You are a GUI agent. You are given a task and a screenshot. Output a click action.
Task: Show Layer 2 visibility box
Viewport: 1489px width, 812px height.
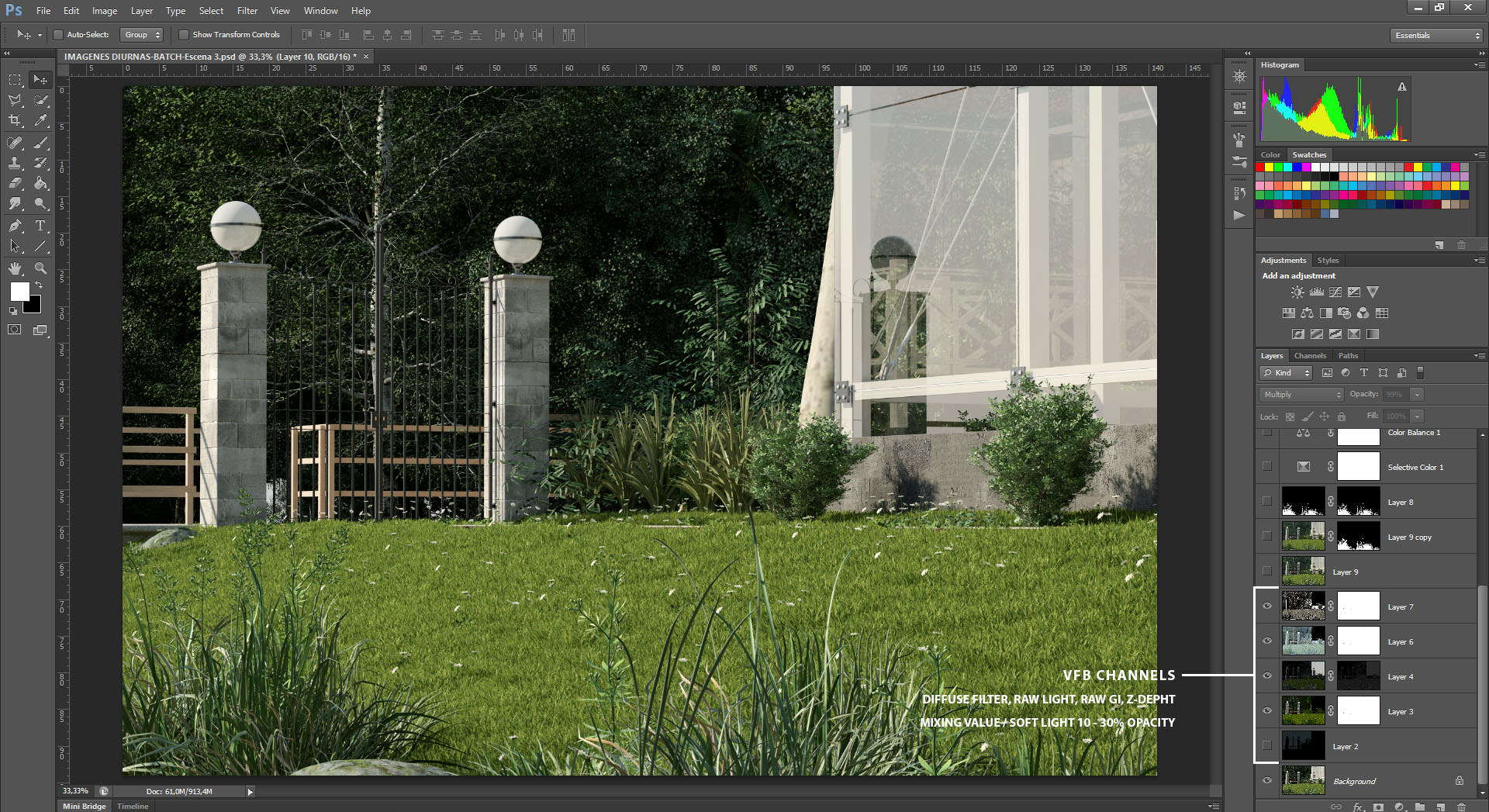click(x=1267, y=745)
